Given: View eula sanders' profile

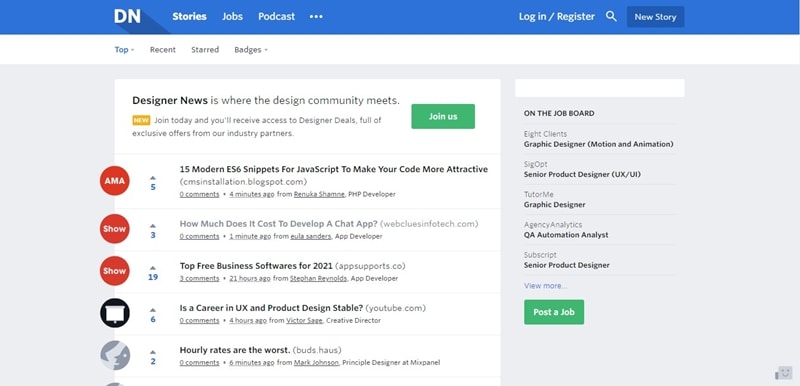Looking at the screenshot, I should (311, 237).
